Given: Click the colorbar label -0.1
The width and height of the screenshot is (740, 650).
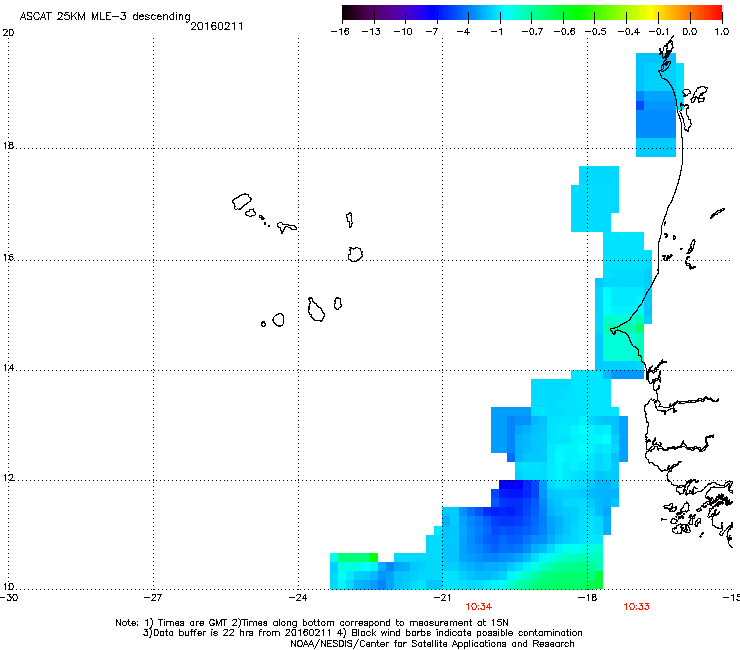Looking at the screenshot, I should click(x=659, y=32).
